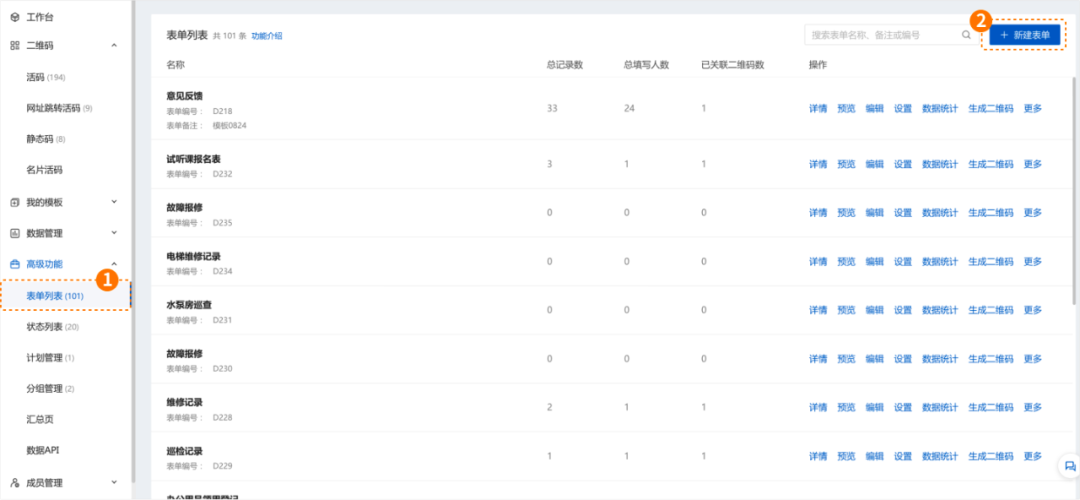Click 生成二维码 for 巡检记录
Viewport: 1080px width, 500px height.
(x=990, y=456)
